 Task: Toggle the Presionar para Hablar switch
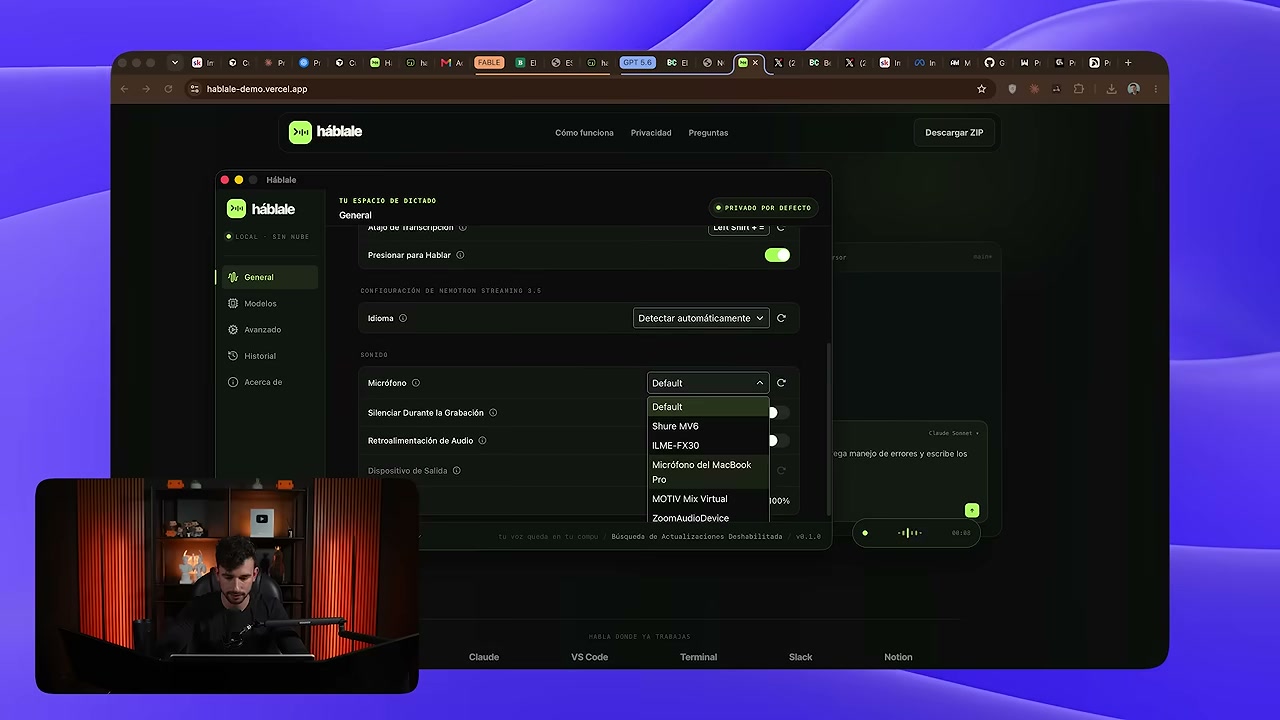(777, 255)
